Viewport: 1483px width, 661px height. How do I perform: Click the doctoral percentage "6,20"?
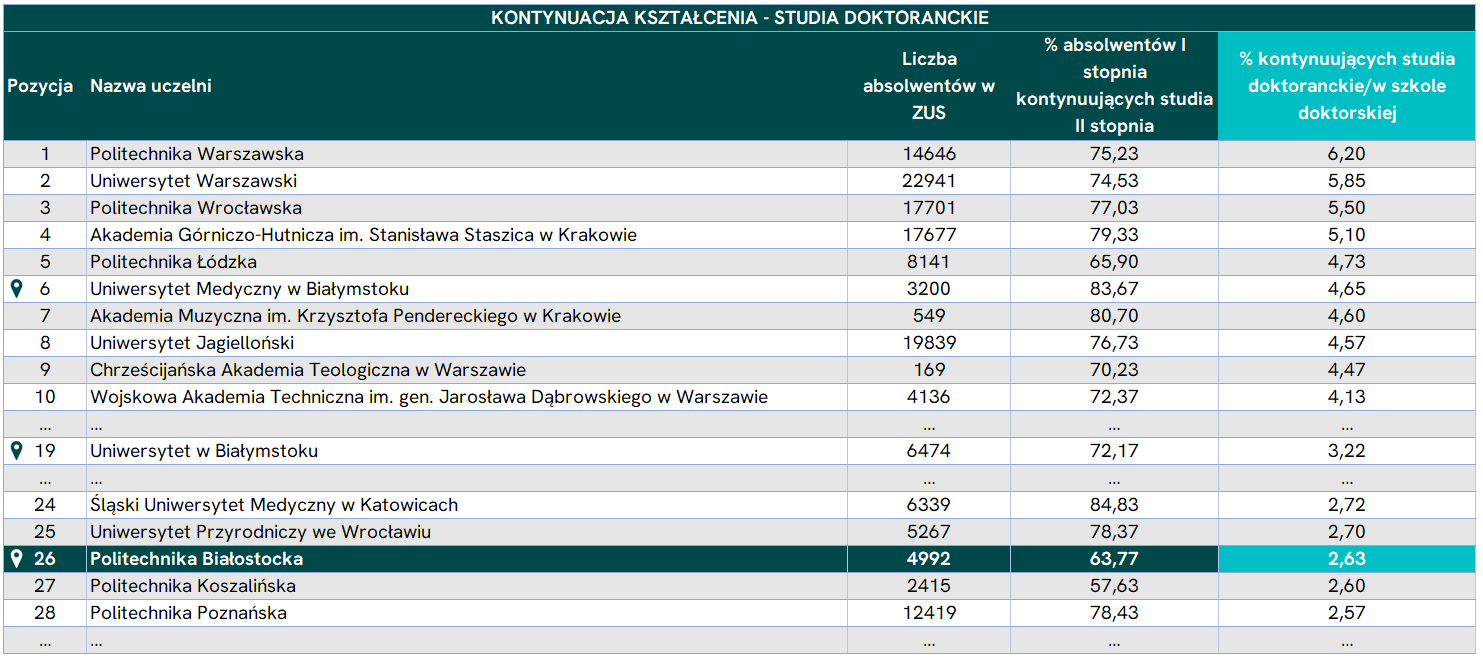coord(1347,154)
